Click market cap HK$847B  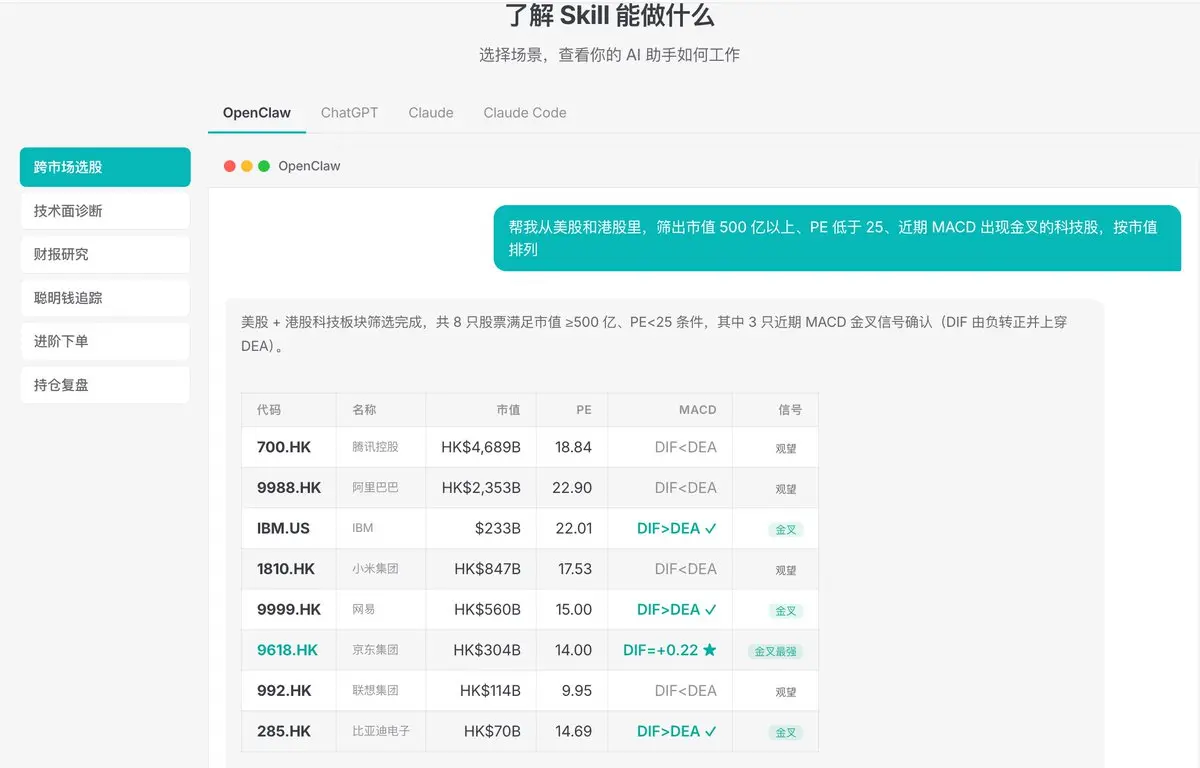pyautogui.click(x=487, y=569)
